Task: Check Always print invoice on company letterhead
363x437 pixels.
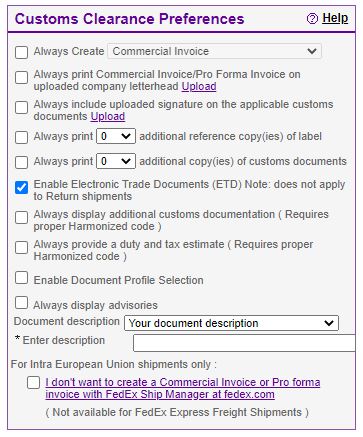Action: coord(21,77)
